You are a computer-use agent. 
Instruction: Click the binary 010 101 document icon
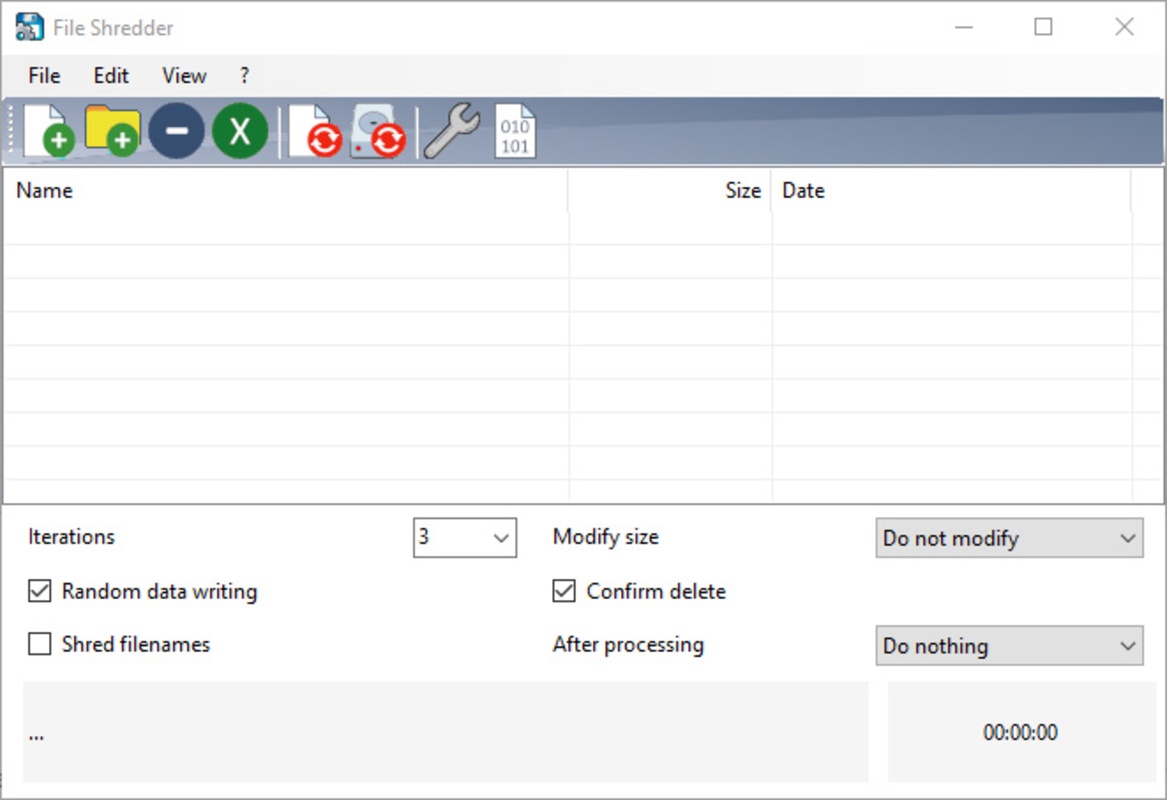click(x=515, y=131)
